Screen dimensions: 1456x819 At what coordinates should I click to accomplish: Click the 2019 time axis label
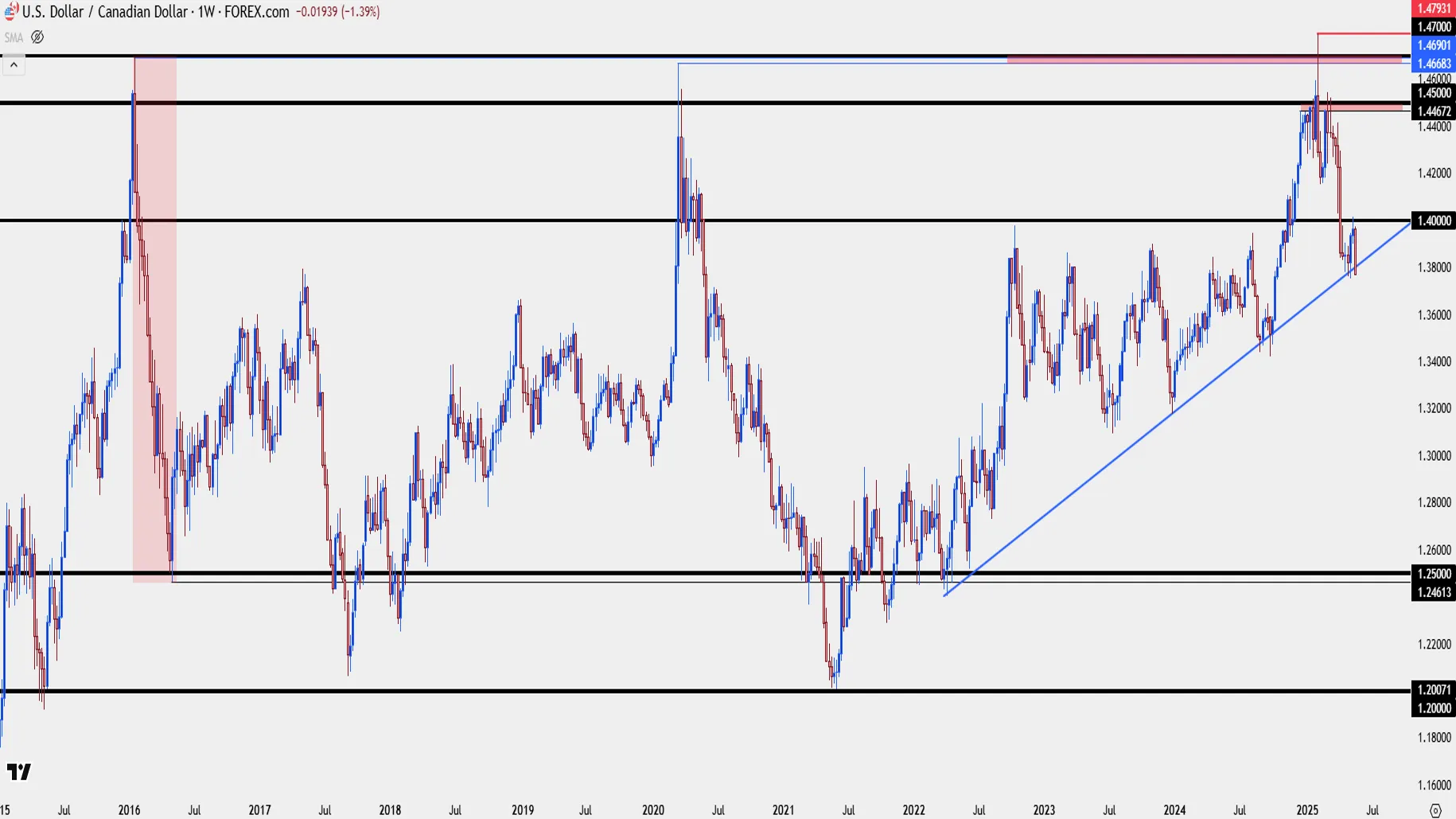pyautogui.click(x=523, y=810)
